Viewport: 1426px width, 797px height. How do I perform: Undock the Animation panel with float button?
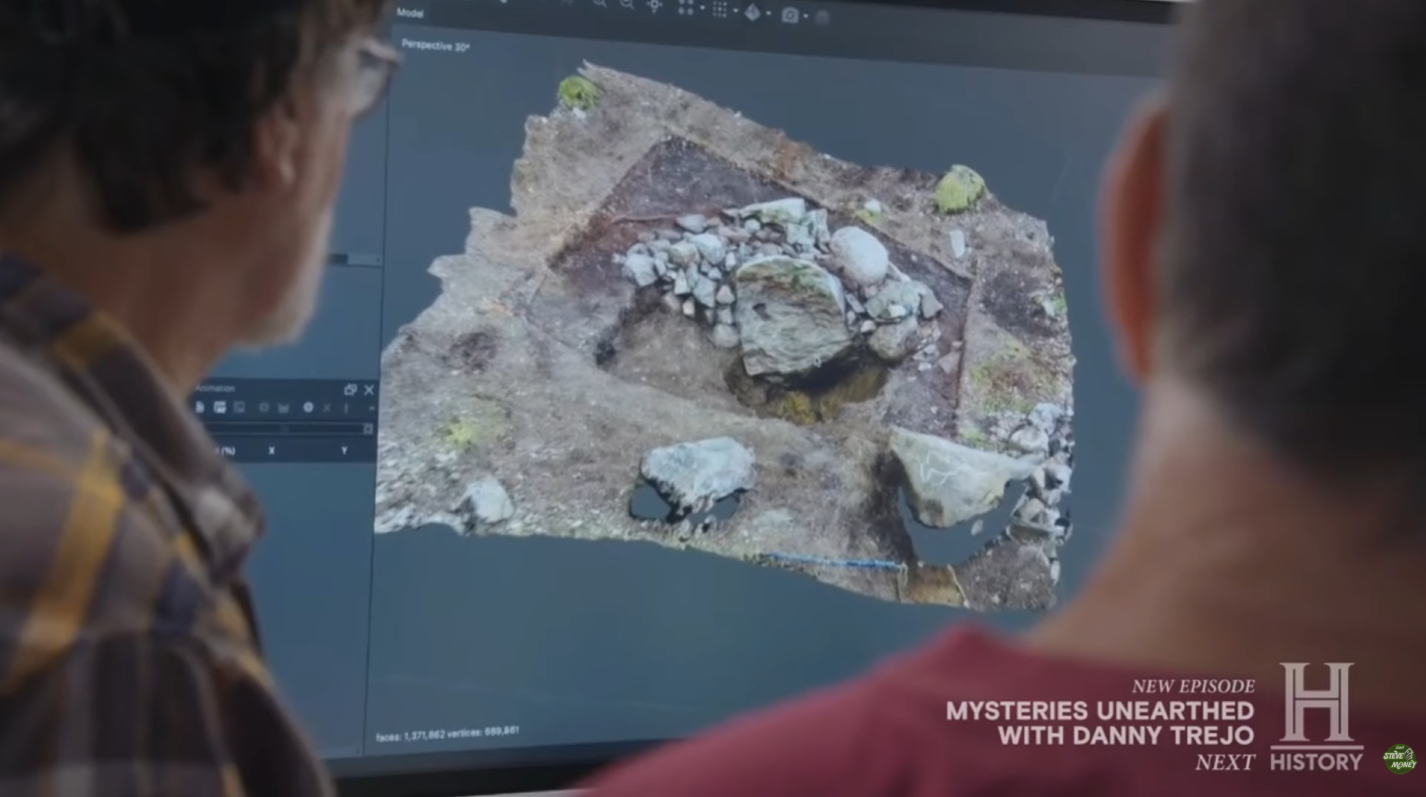[350, 390]
